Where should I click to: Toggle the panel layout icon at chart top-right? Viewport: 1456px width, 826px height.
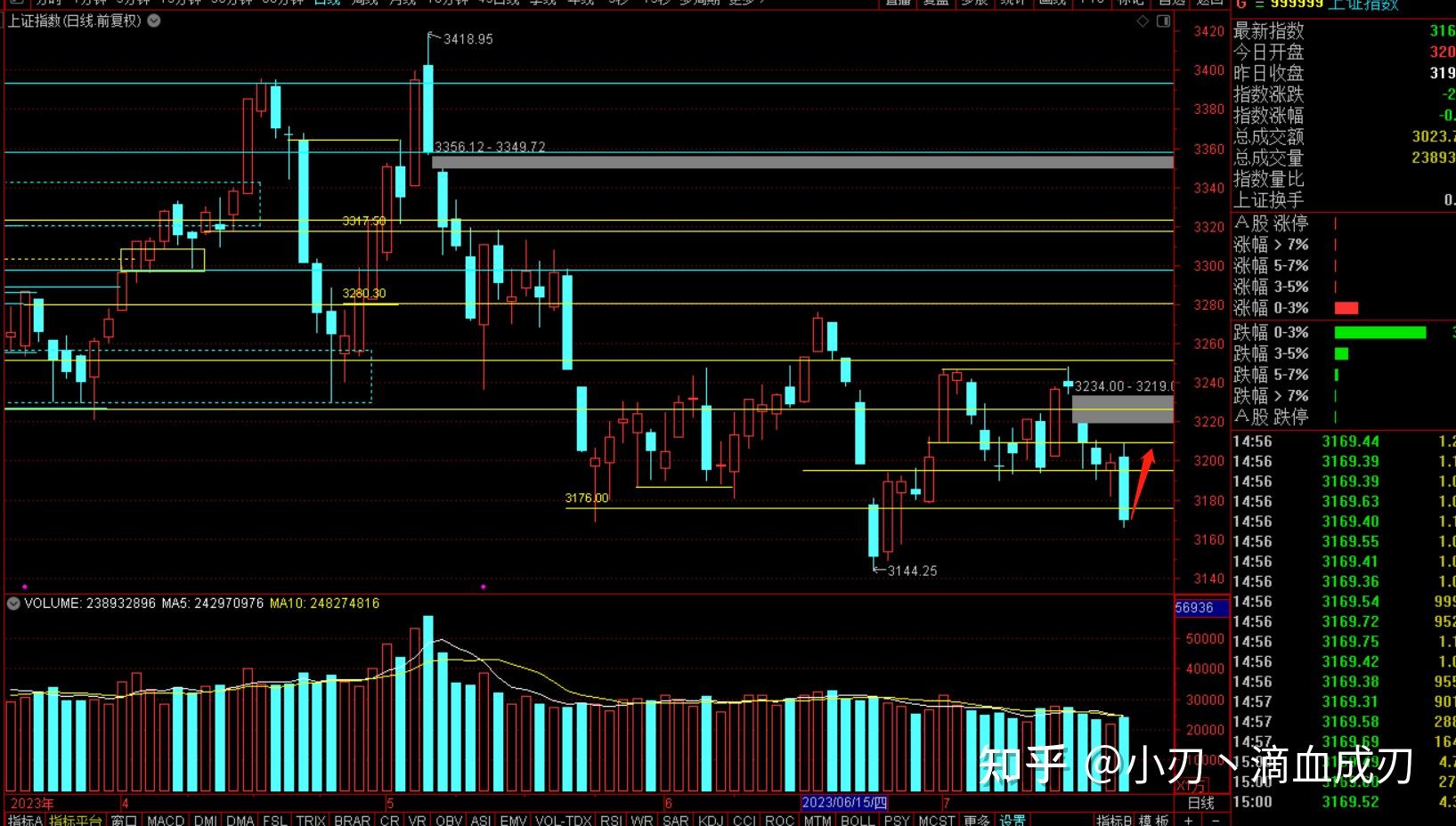(1163, 20)
